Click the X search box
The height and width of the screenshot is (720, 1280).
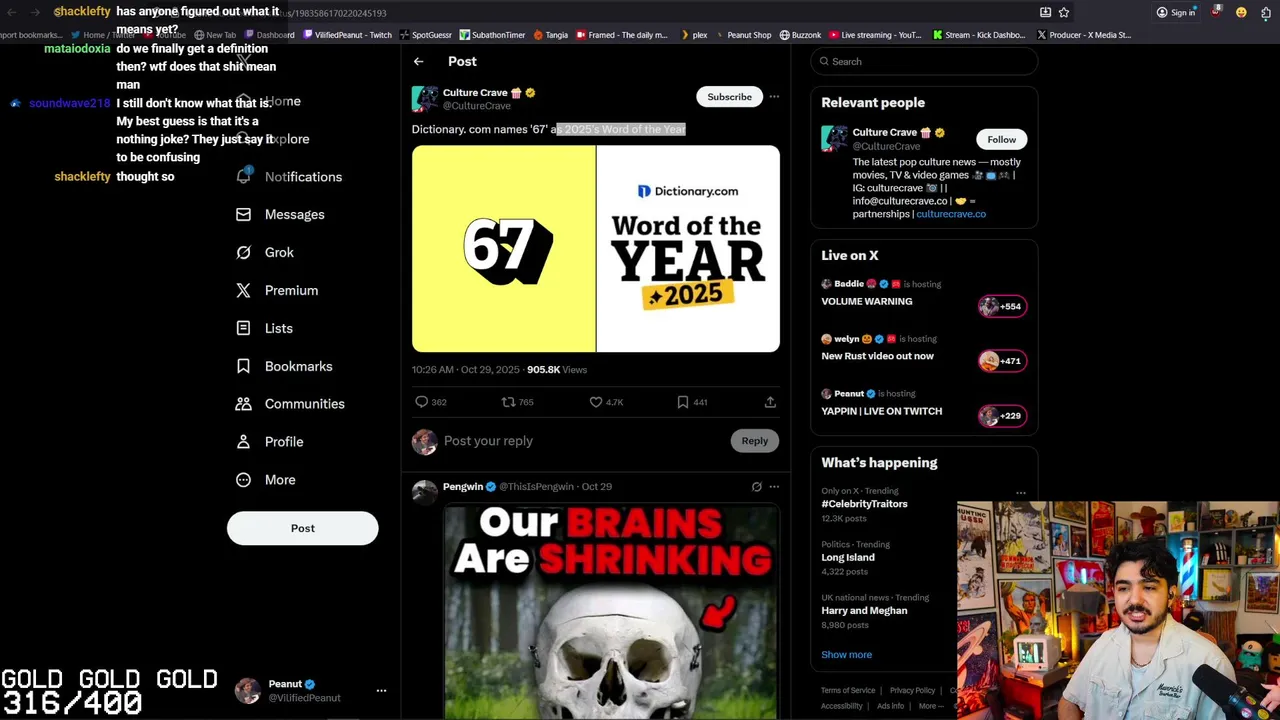coord(924,62)
